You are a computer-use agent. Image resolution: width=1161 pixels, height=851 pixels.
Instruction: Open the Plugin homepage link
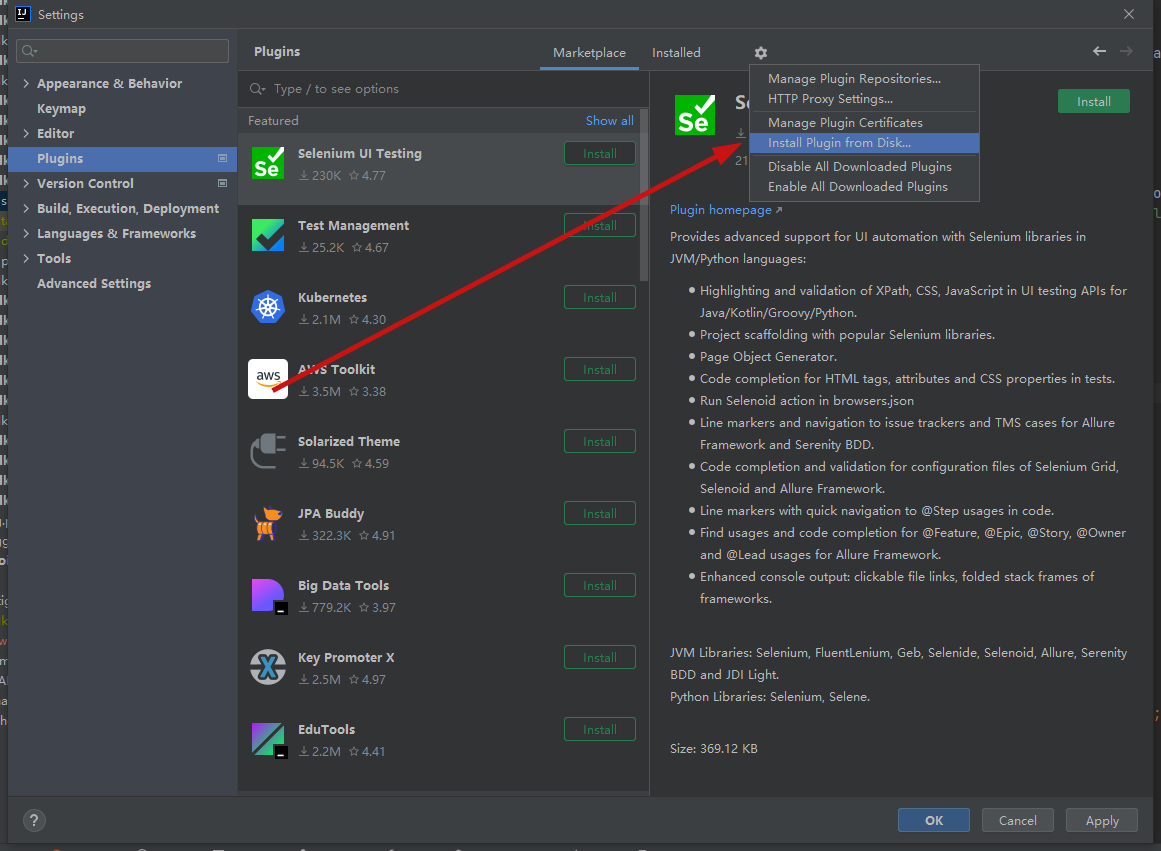726,210
